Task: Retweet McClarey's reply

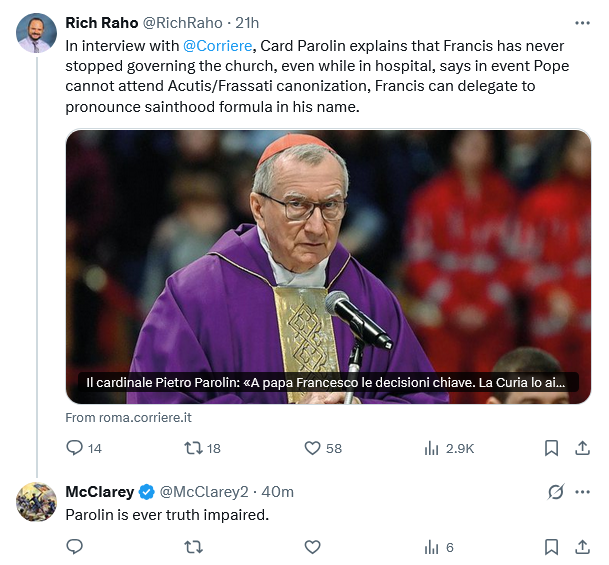Action: (x=193, y=547)
